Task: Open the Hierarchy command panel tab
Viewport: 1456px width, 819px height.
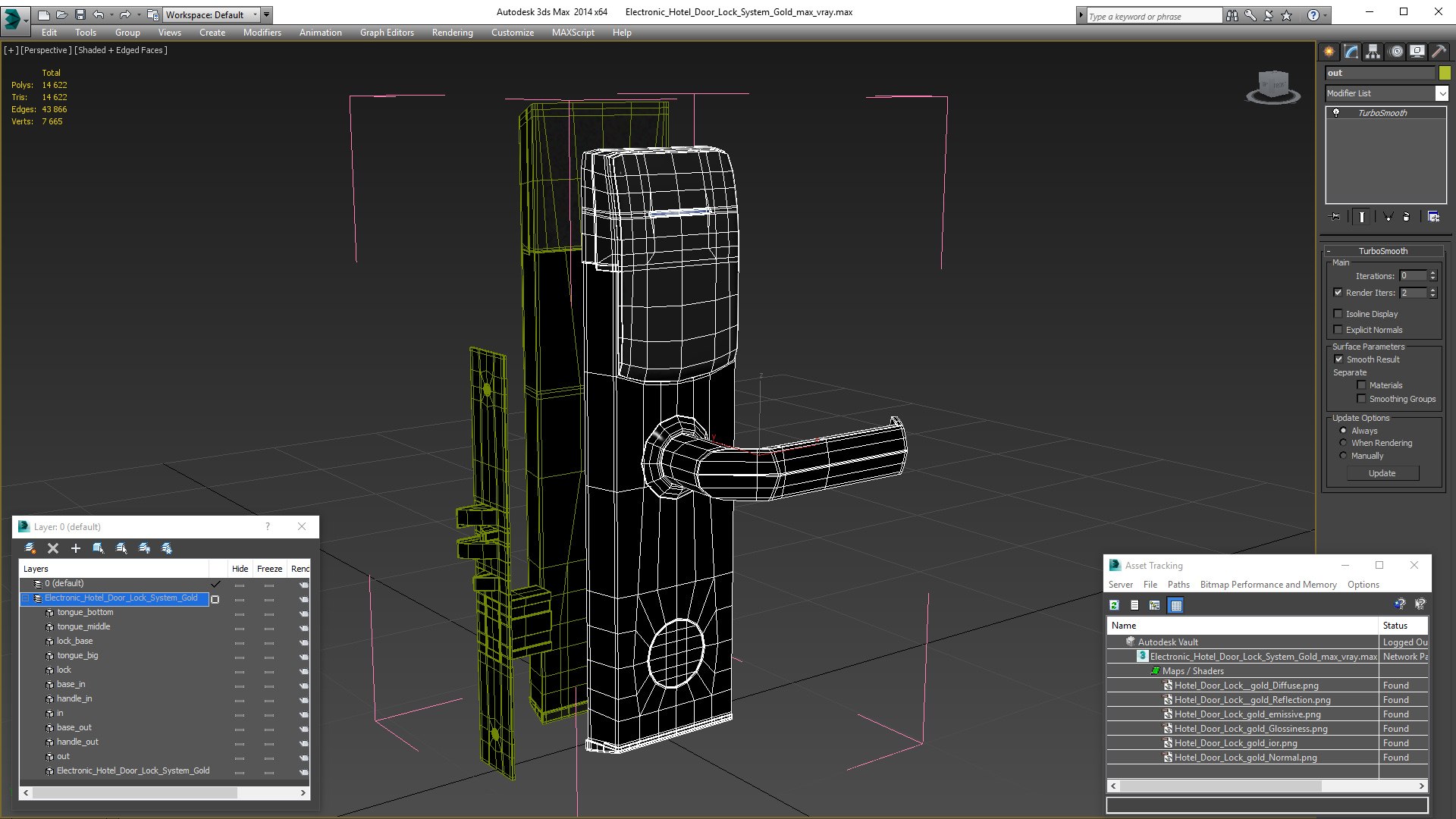Action: pyautogui.click(x=1373, y=52)
